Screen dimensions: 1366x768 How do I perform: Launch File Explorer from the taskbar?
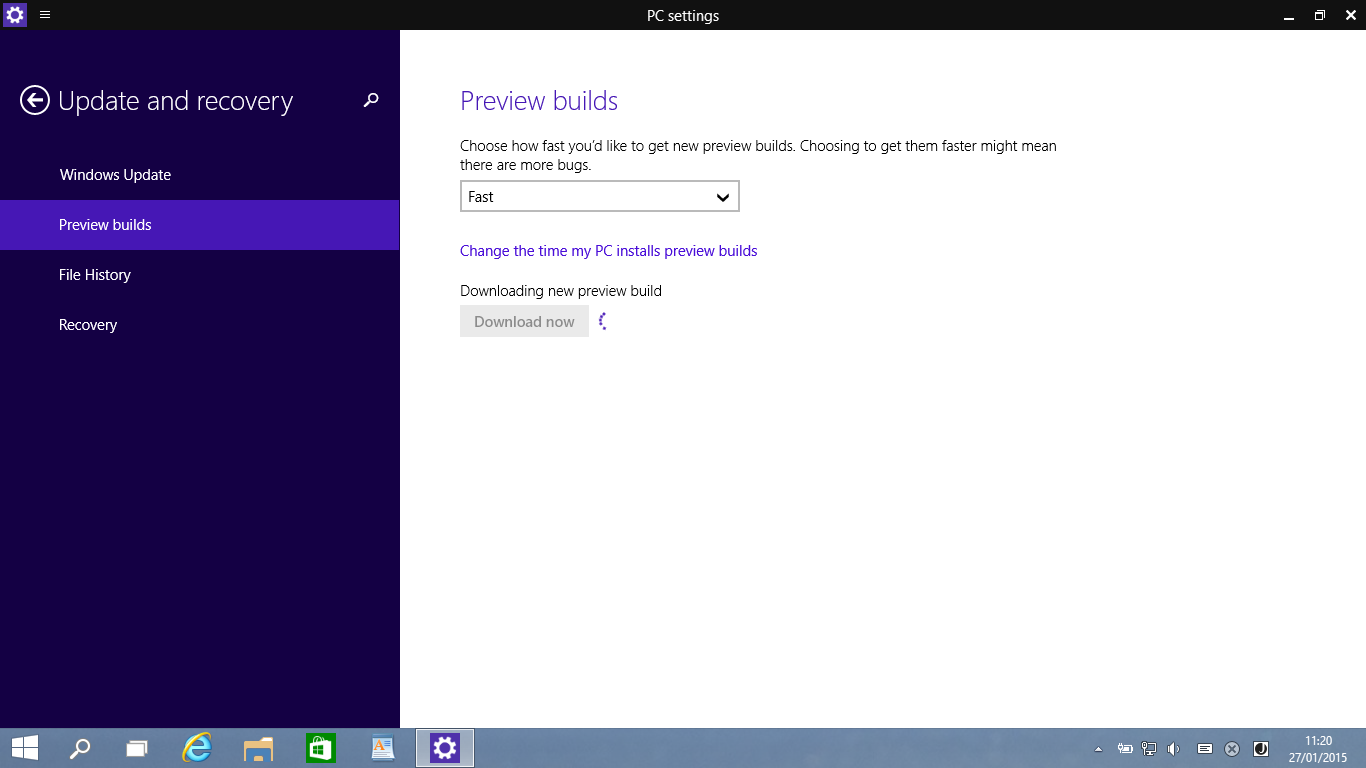(259, 748)
